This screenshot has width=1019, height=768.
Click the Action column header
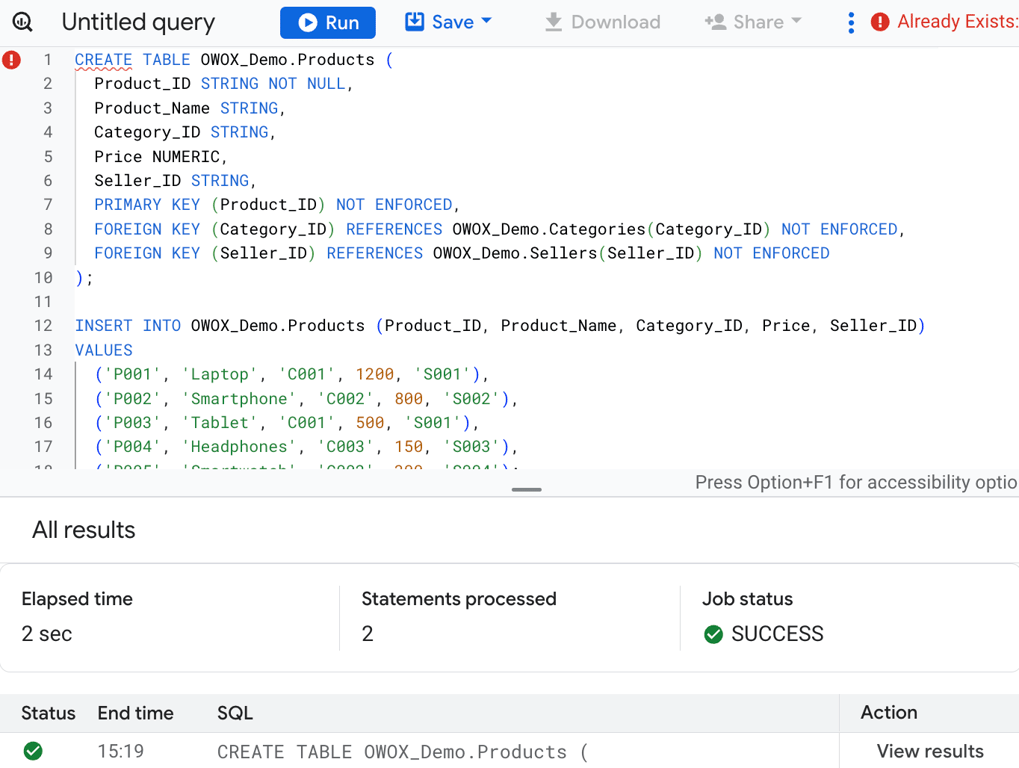click(x=888, y=712)
